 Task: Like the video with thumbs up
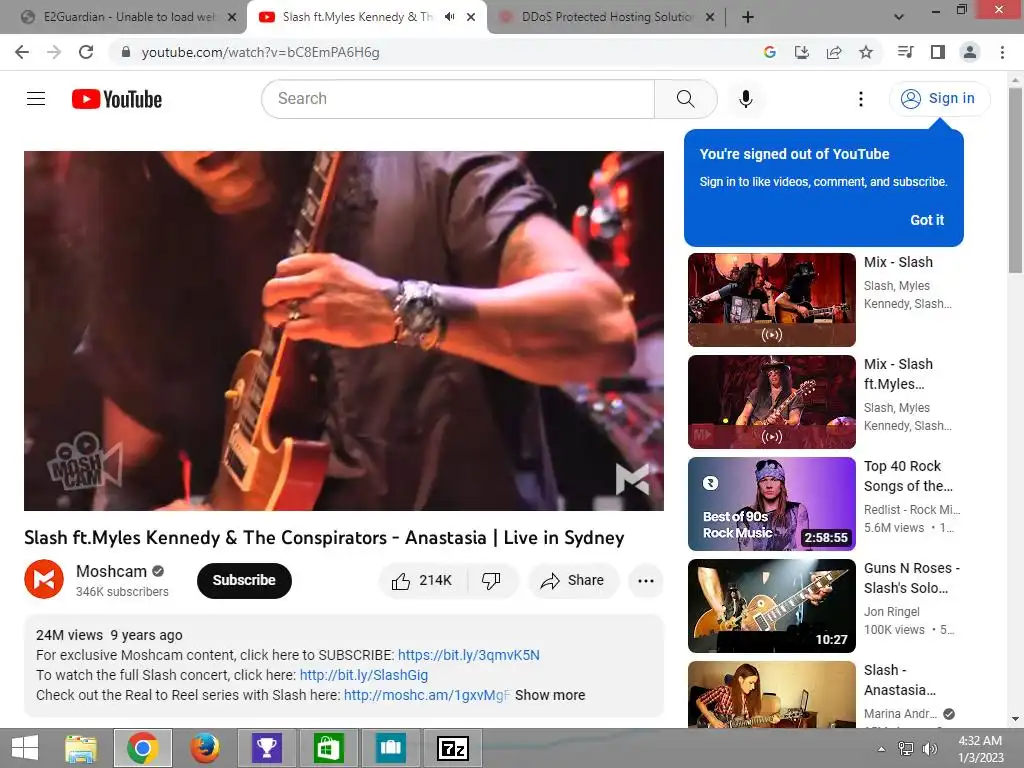pos(422,581)
